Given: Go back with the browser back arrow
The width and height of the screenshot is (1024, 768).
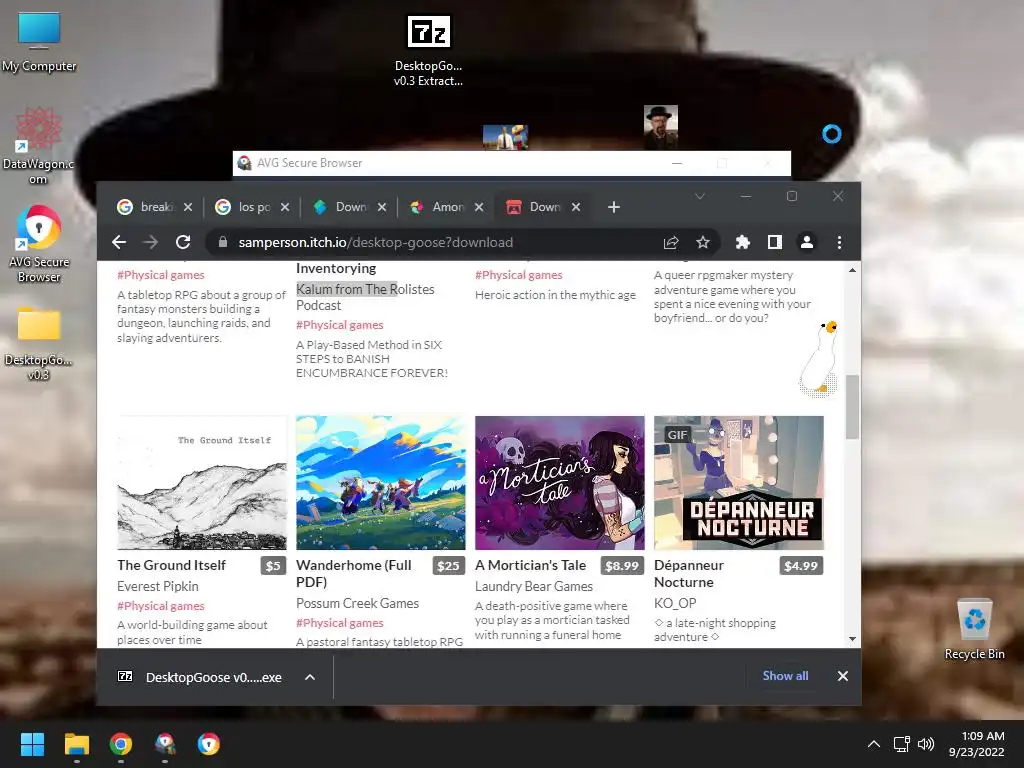Looking at the screenshot, I should (119, 242).
